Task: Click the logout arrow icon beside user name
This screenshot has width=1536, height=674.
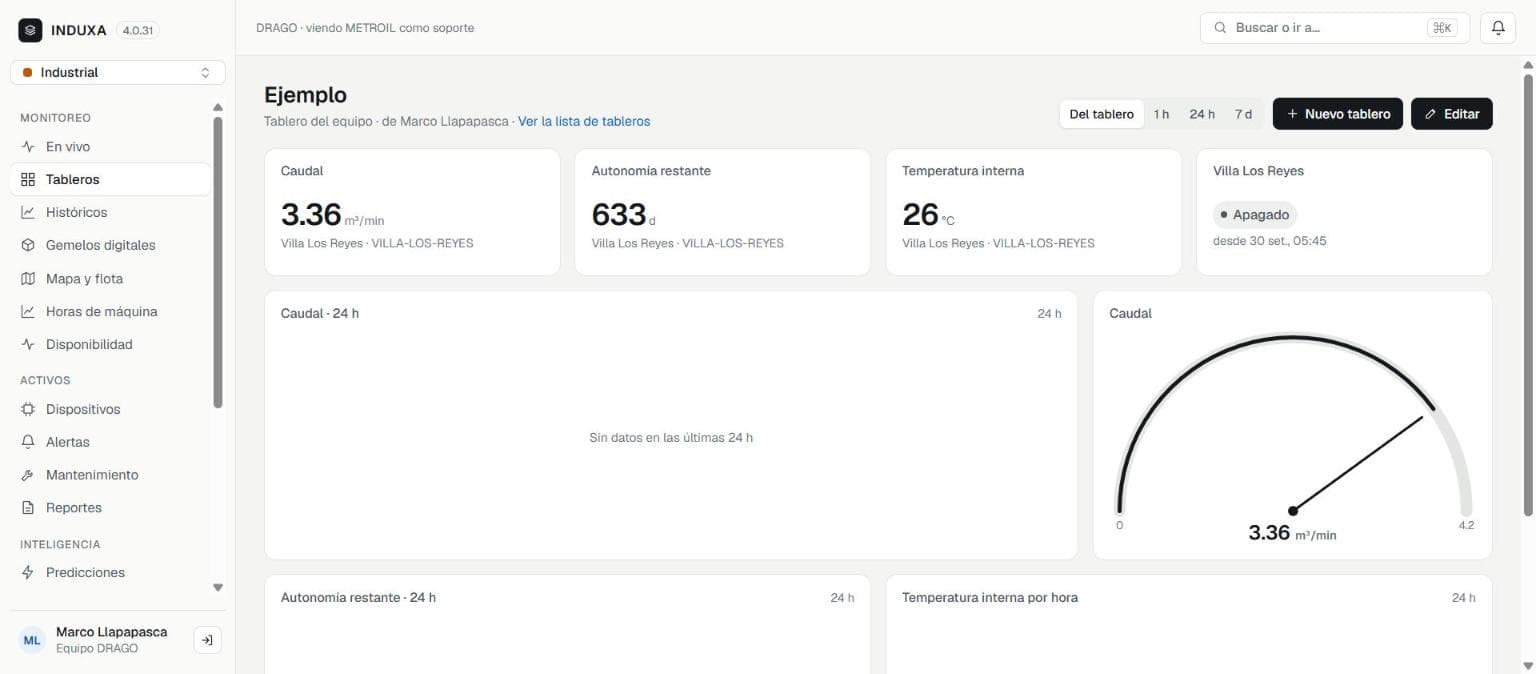Action: tap(207, 640)
